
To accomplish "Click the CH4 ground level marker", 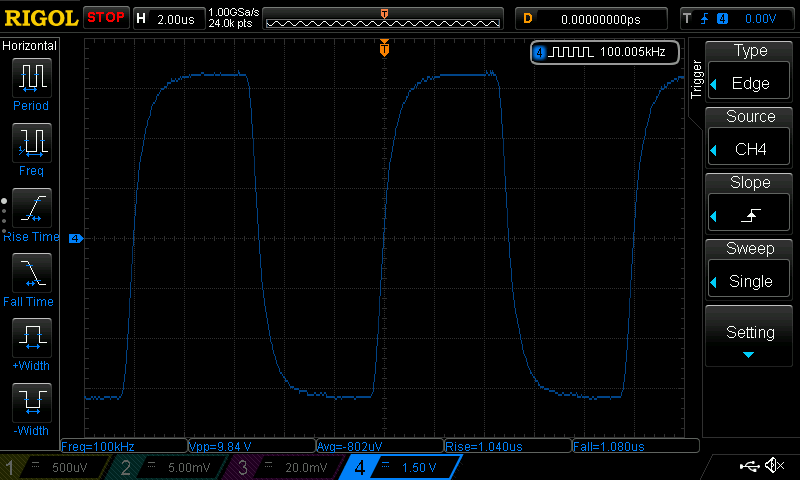I will coord(76,238).
